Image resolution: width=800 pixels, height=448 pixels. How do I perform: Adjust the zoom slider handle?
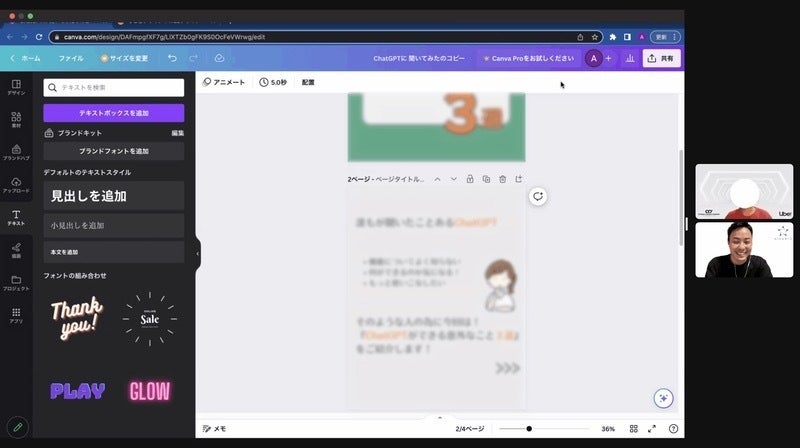click(529, 429)
